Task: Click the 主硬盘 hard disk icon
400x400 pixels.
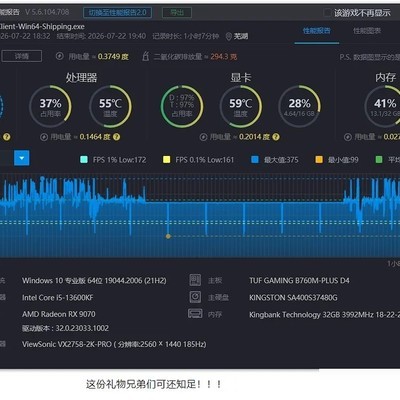Action: (195, 297)
